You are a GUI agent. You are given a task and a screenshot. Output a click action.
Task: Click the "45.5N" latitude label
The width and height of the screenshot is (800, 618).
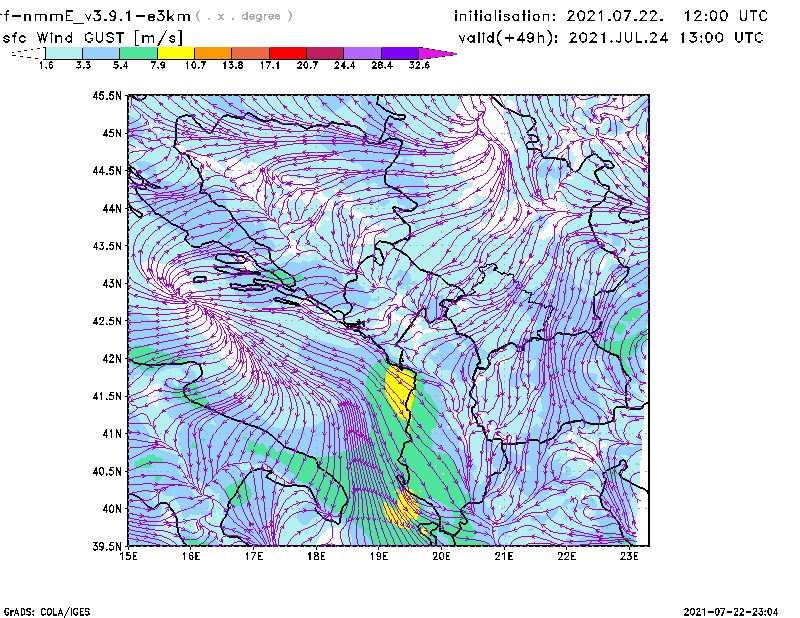(107, 95)
